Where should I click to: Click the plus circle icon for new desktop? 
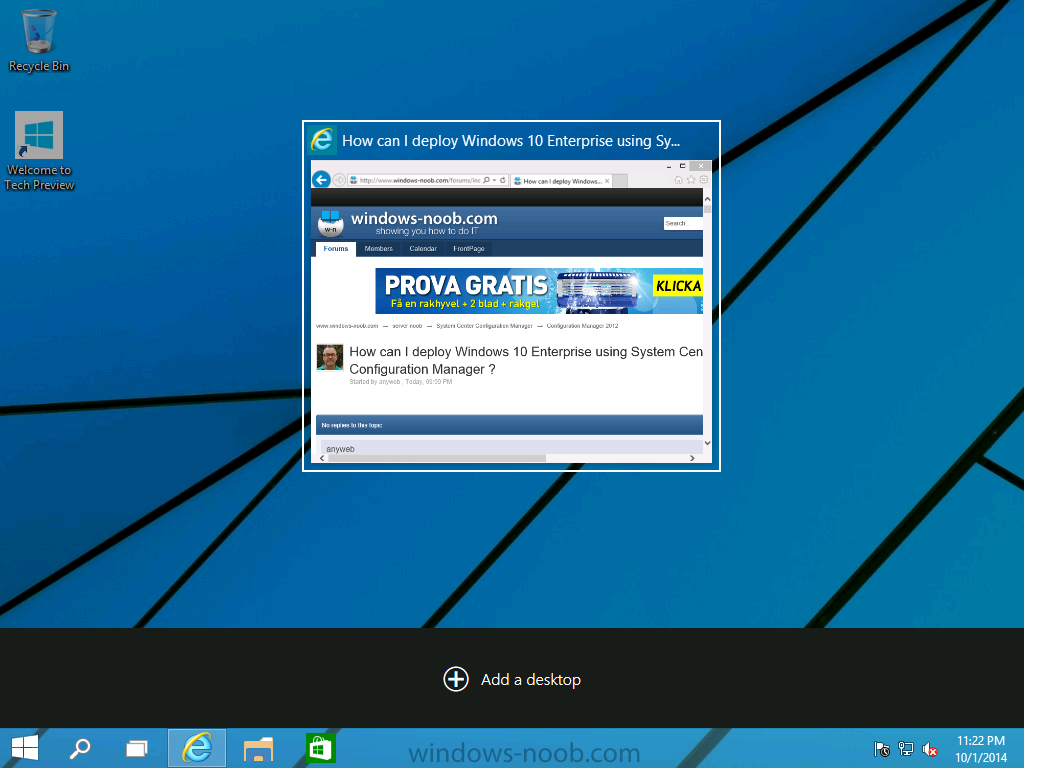pos(456,679)
